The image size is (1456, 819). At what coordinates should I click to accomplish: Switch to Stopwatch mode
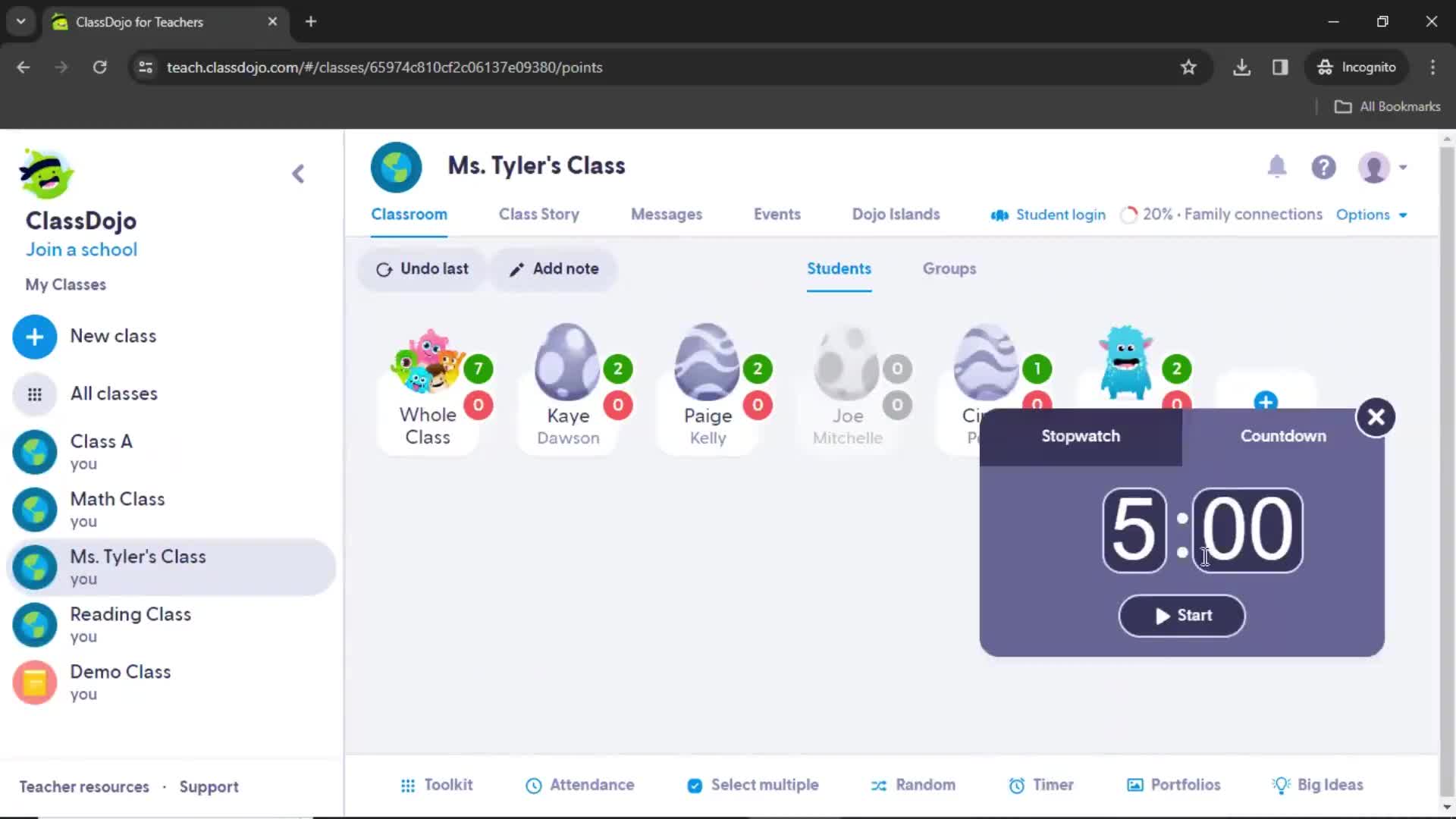tap(1081, 435)
